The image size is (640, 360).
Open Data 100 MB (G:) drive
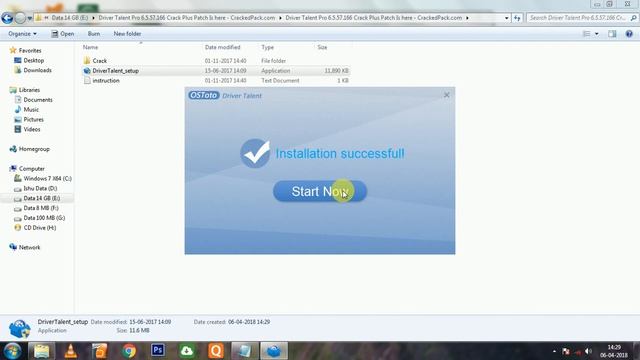44,218
